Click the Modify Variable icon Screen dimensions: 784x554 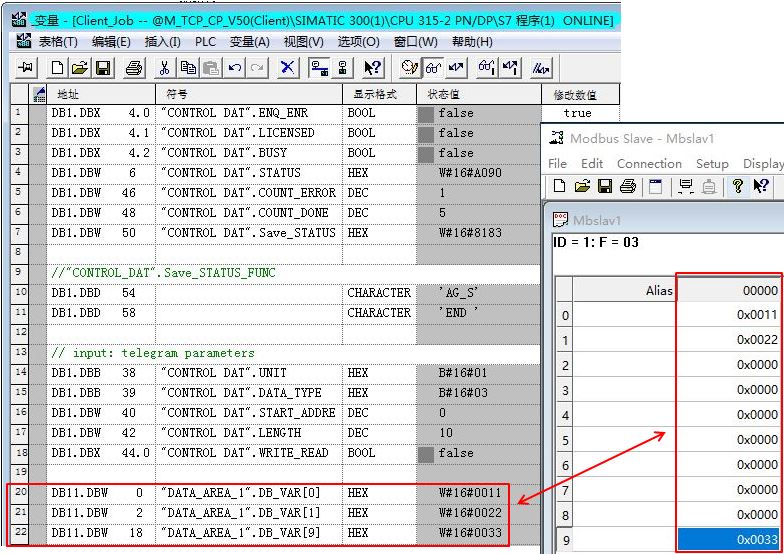tap(456, 68)
